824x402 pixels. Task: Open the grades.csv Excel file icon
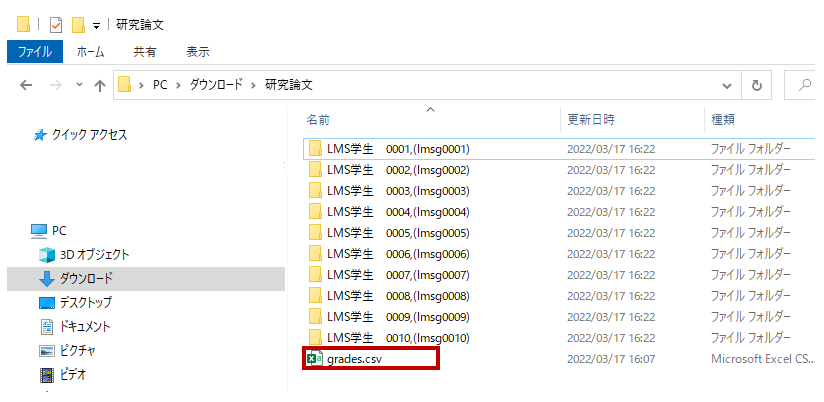[x=314, y=359]
